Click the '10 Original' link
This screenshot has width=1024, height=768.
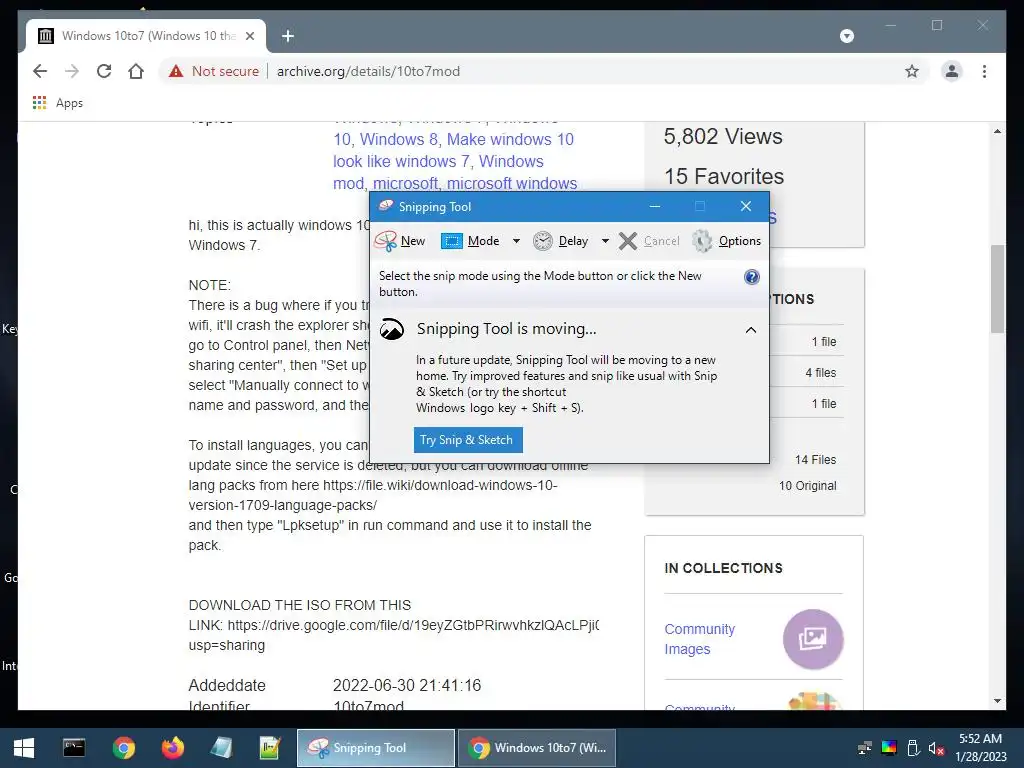807,486
